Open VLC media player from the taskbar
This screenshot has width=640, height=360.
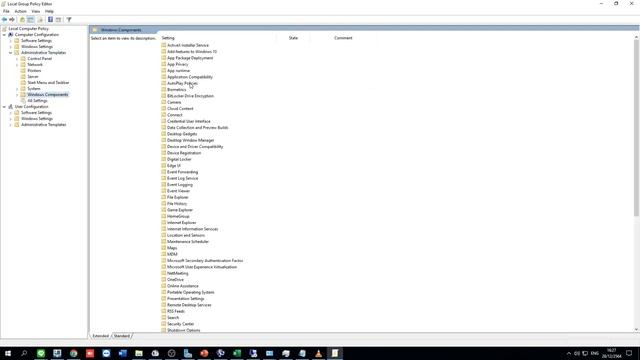[318, 353]
